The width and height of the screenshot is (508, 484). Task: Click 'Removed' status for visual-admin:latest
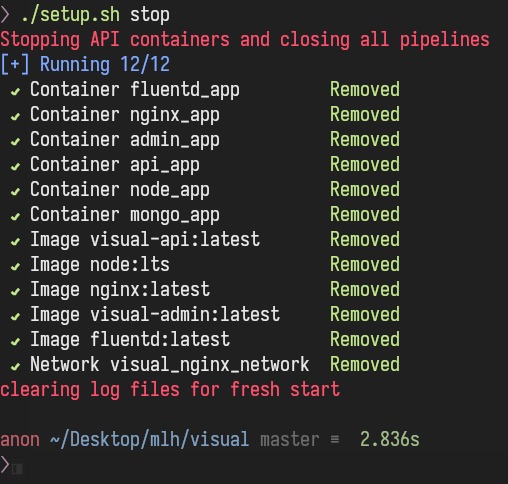coord(365,314)
